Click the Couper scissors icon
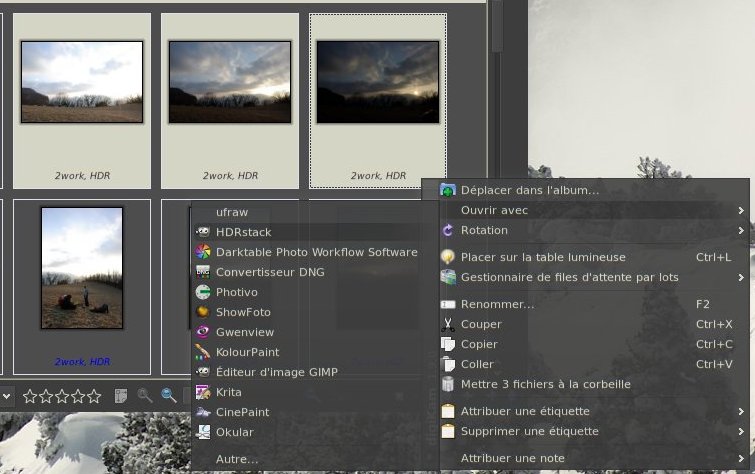 coord(448,324)
